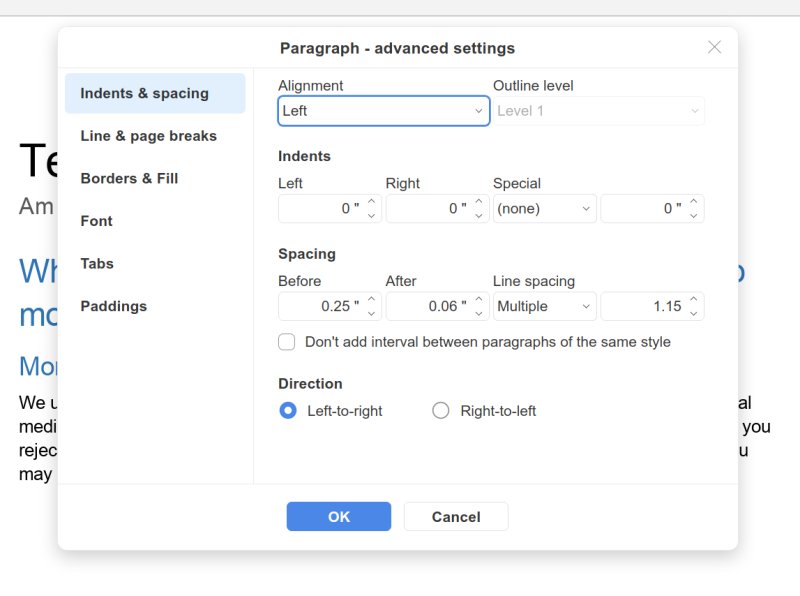Switch to Line & page breaks tab
The width and height of the screenshot is (800, 596).
[x=148, y=136]
